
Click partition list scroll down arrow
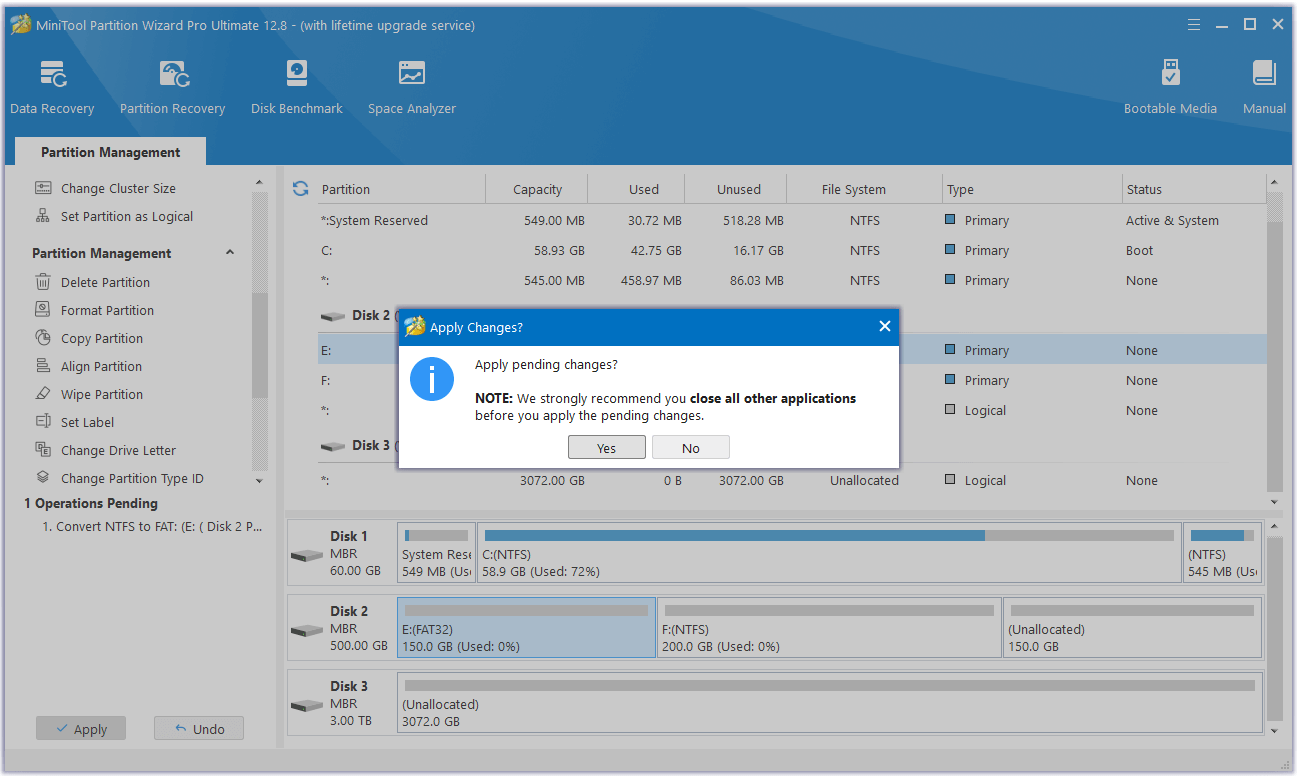click(x=1274, y=502)
